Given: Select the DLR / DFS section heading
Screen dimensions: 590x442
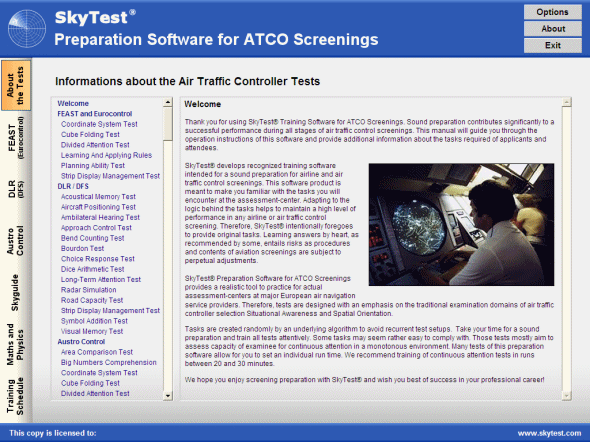Looking at the screenshot, I should pyautogui.click(x=73, y=186).
